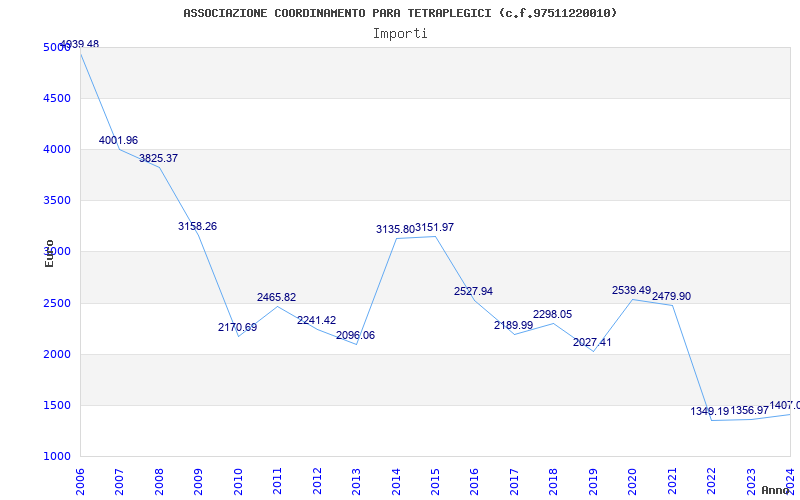The height and width of the screenshot is (500, 800).
Task: Click the Euro y-axis title
Action: point(49,253)
